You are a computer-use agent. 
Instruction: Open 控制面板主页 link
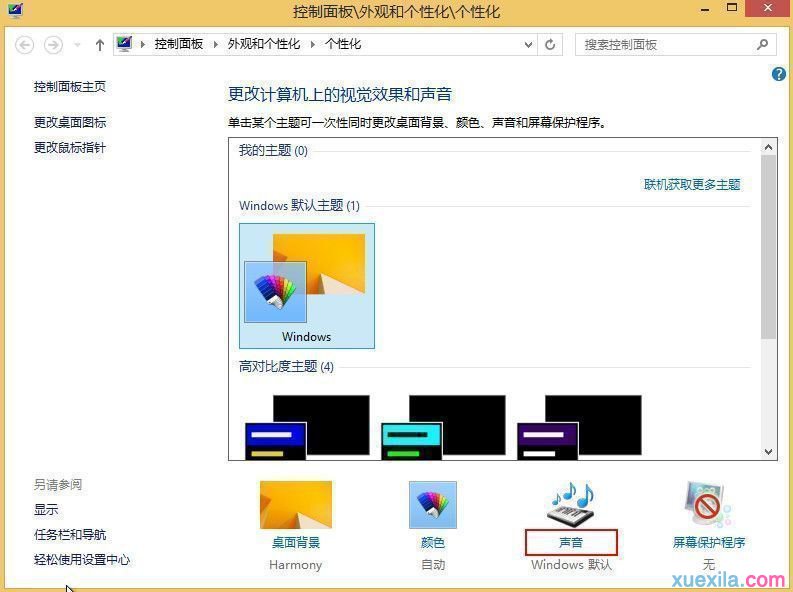point(70,86)
